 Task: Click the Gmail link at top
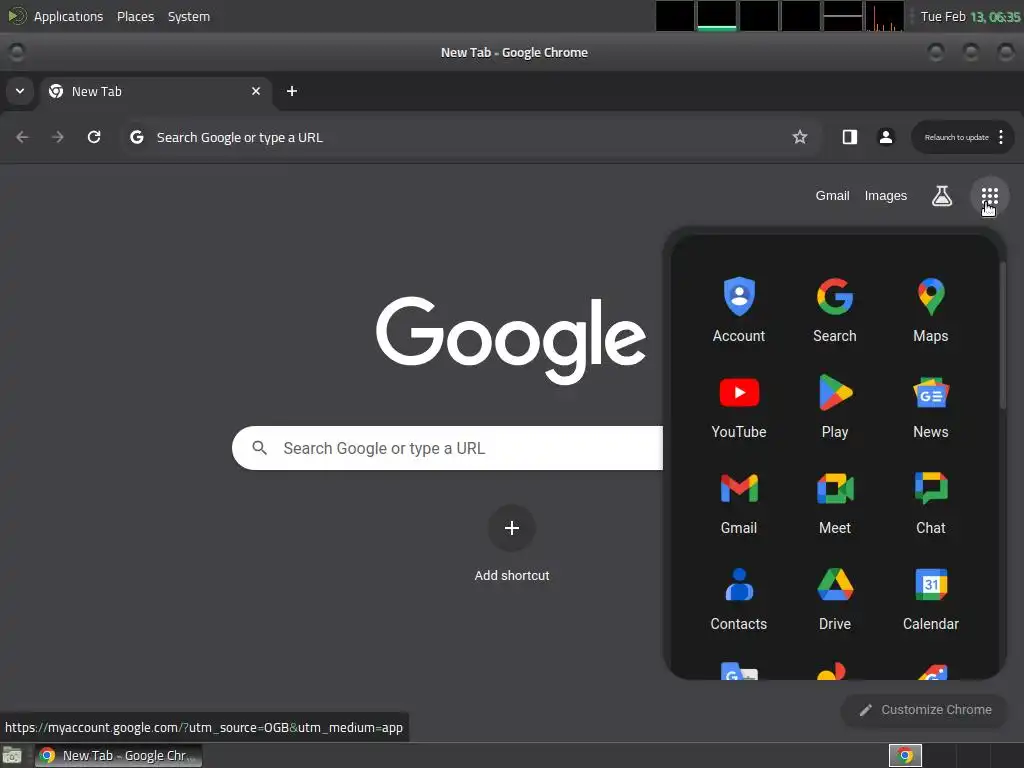(832, 196)
